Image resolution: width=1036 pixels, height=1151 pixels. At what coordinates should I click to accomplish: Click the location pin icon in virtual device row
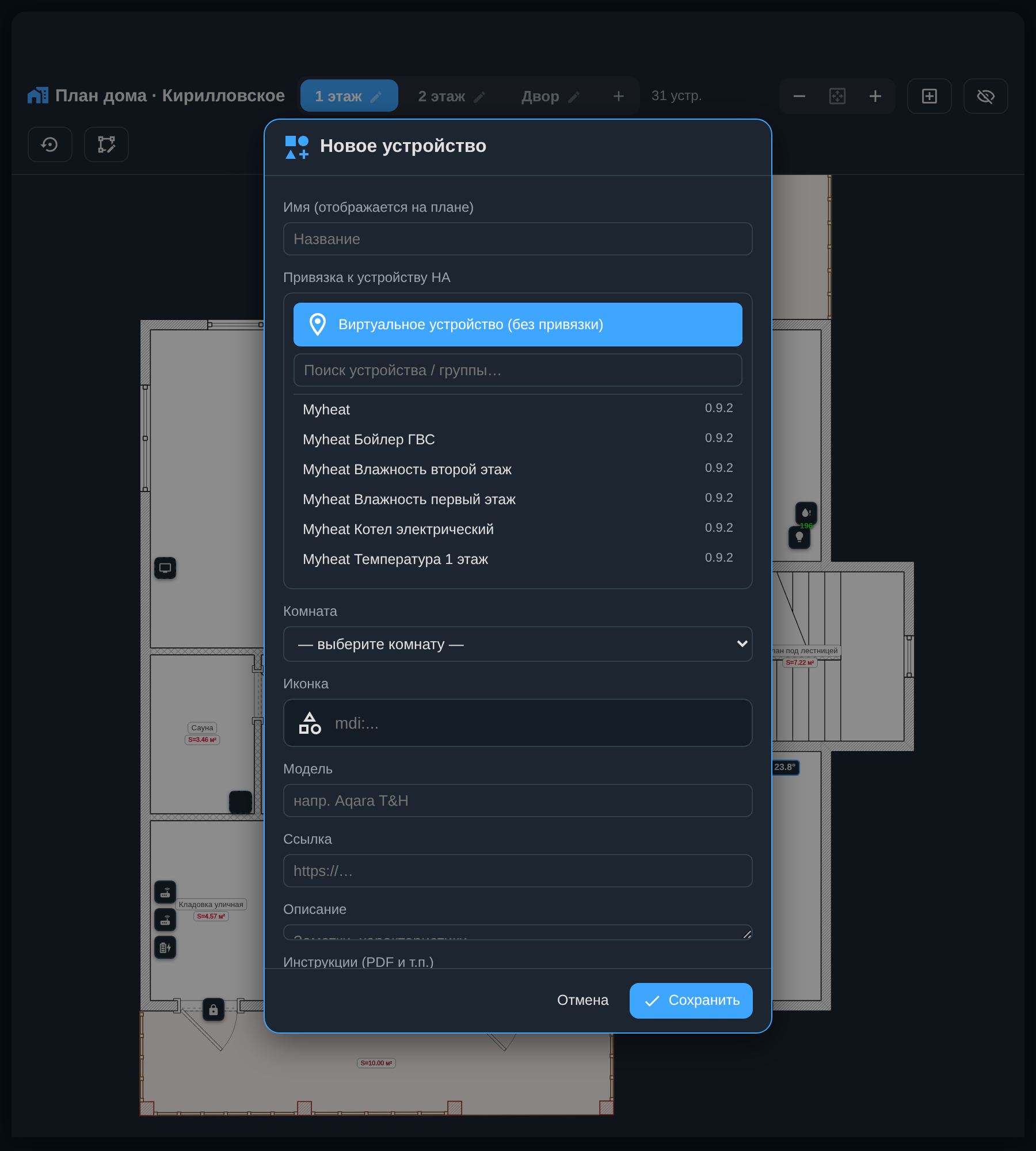(318, 325)
